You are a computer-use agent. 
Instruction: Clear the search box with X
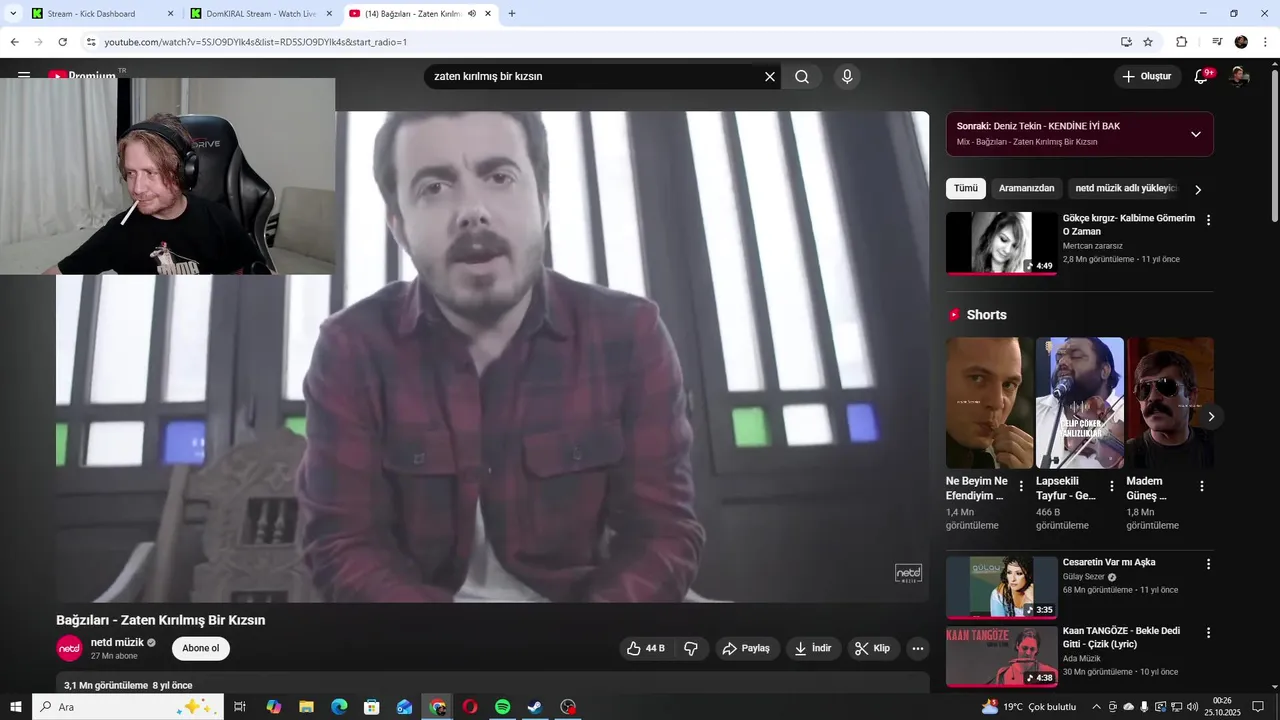click(770, 77)
